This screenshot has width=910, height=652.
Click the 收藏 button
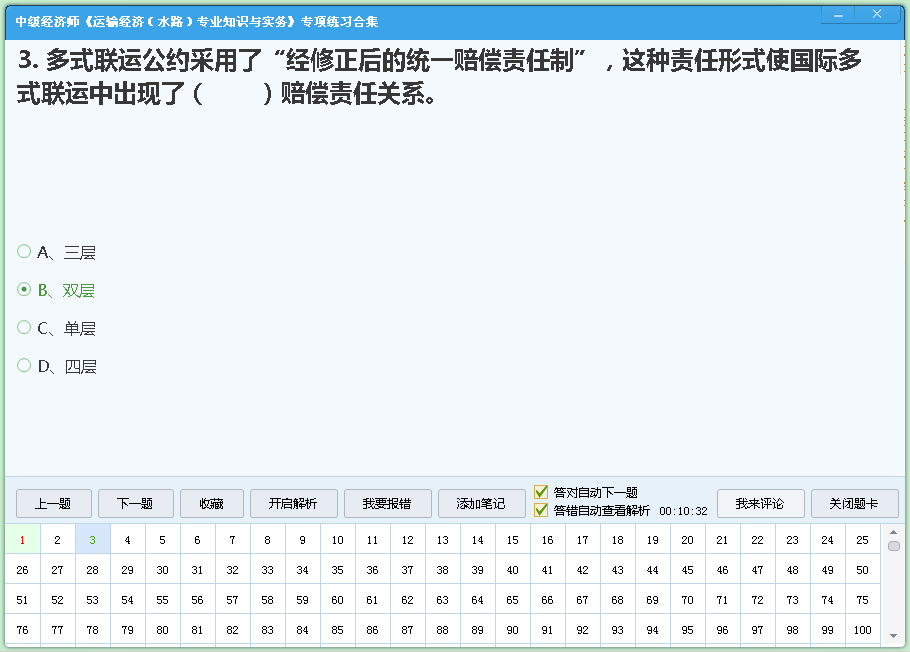pyautogui.click(x=211, y=503)
